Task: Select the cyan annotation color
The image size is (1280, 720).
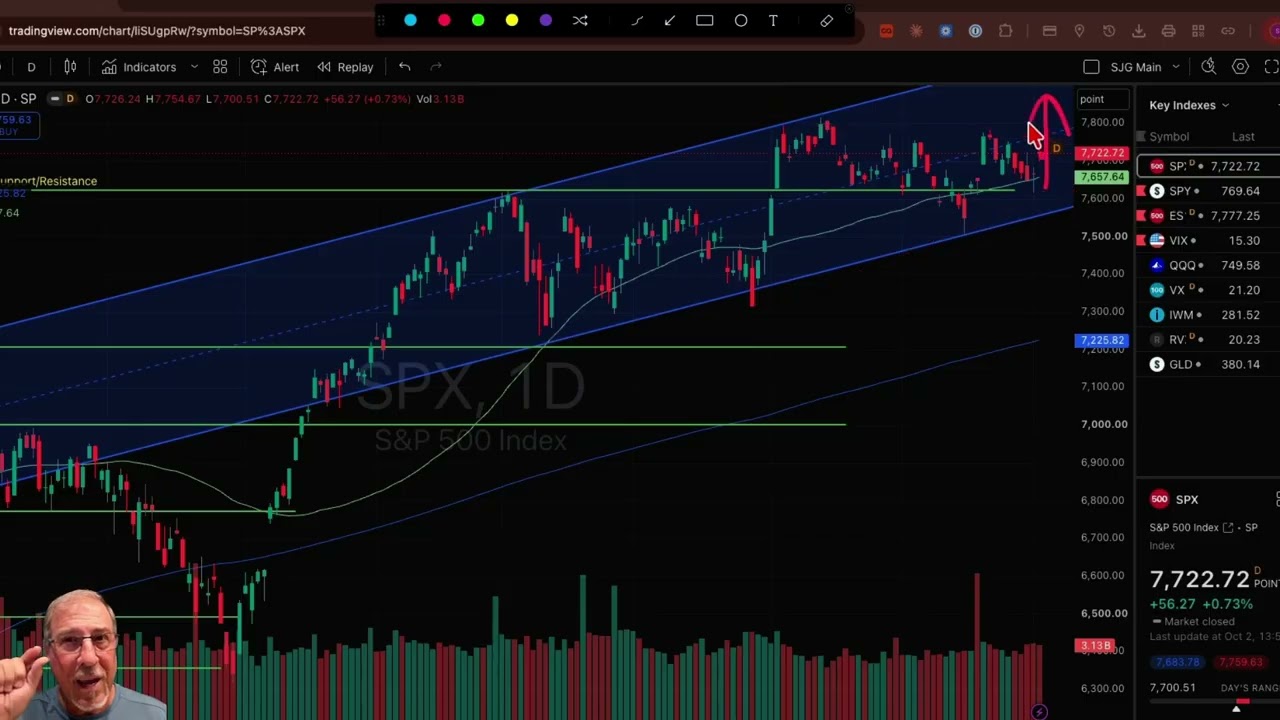Action: (x=410, y=20)
